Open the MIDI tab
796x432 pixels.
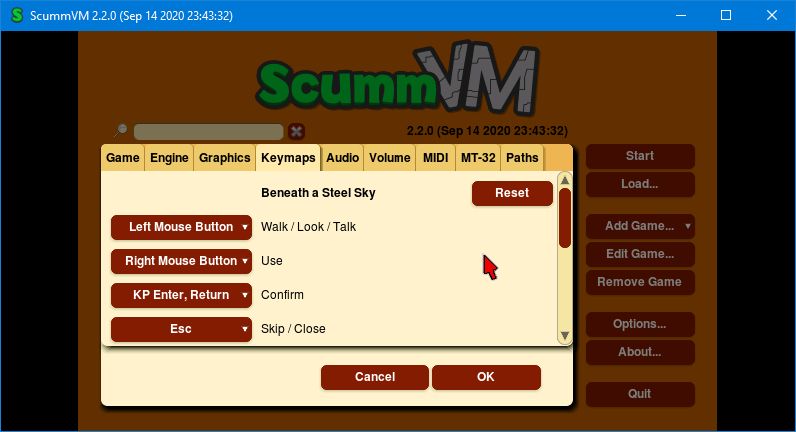click(x=436, y=158)
